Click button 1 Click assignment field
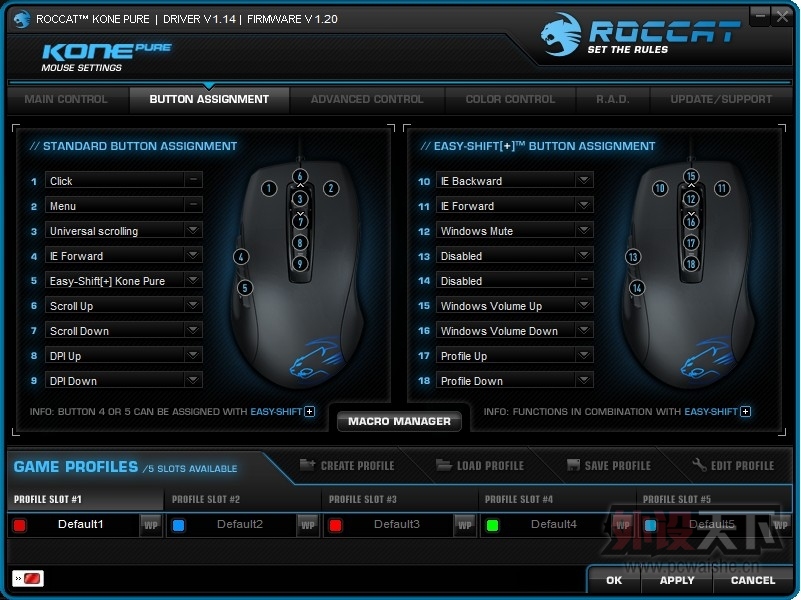Viewport: 801px width, 600px height. click(124, 180)
